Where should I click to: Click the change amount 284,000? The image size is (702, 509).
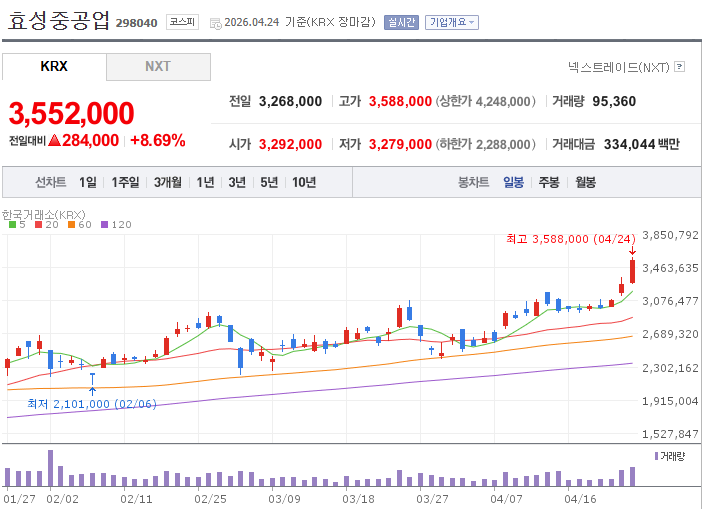(x=90, y=141)
